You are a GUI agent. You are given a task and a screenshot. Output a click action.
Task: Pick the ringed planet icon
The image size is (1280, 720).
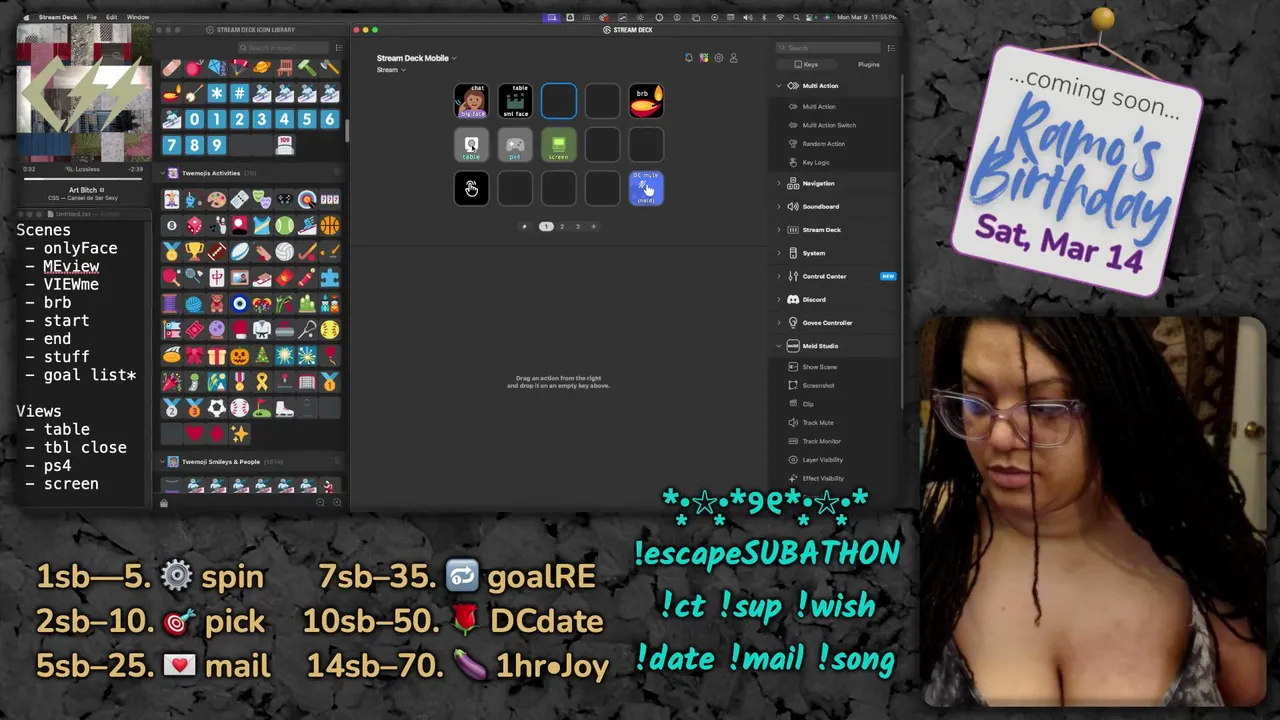tap(262, 67)
